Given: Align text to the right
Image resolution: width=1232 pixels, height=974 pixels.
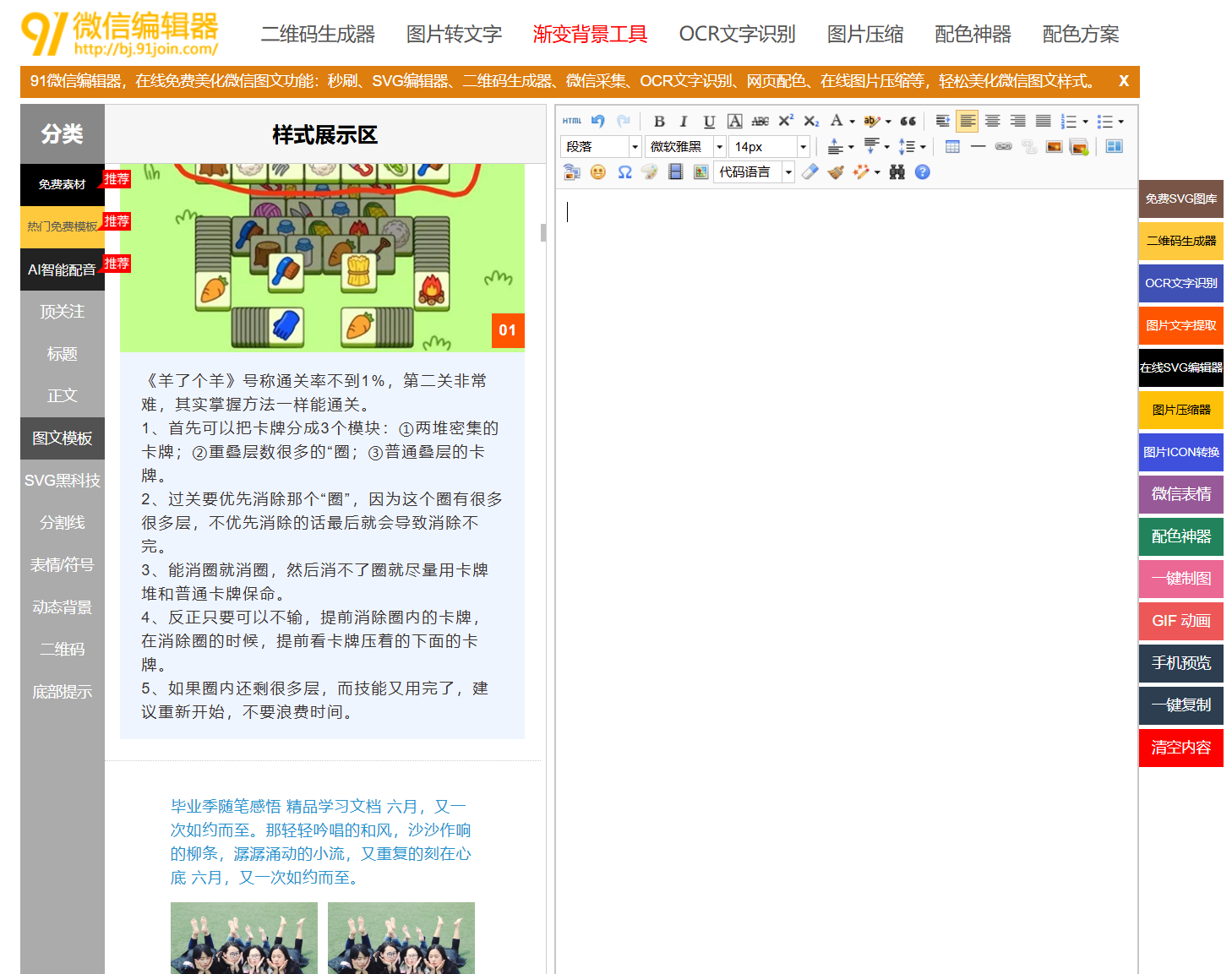Looking at the screenshot, I should pyautogui.click(x=1018, y=121).
